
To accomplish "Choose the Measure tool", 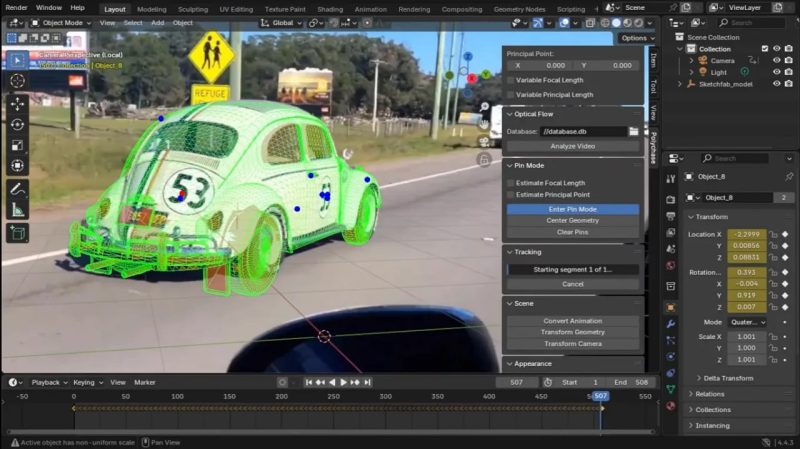I will pos(17,209).
